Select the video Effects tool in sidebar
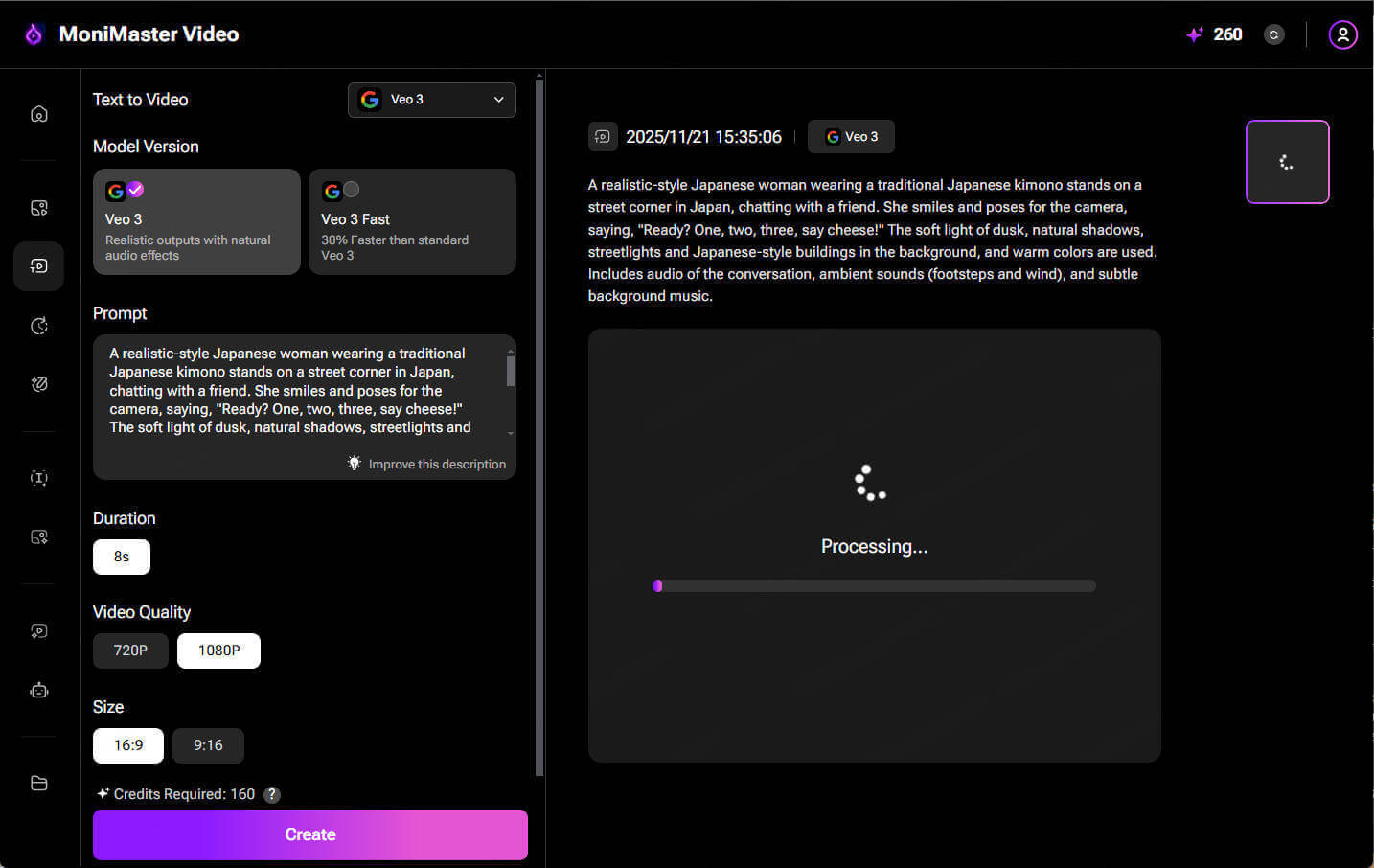Image resolution: width=1374 pixels, height=868 pixels. [38, 383]
